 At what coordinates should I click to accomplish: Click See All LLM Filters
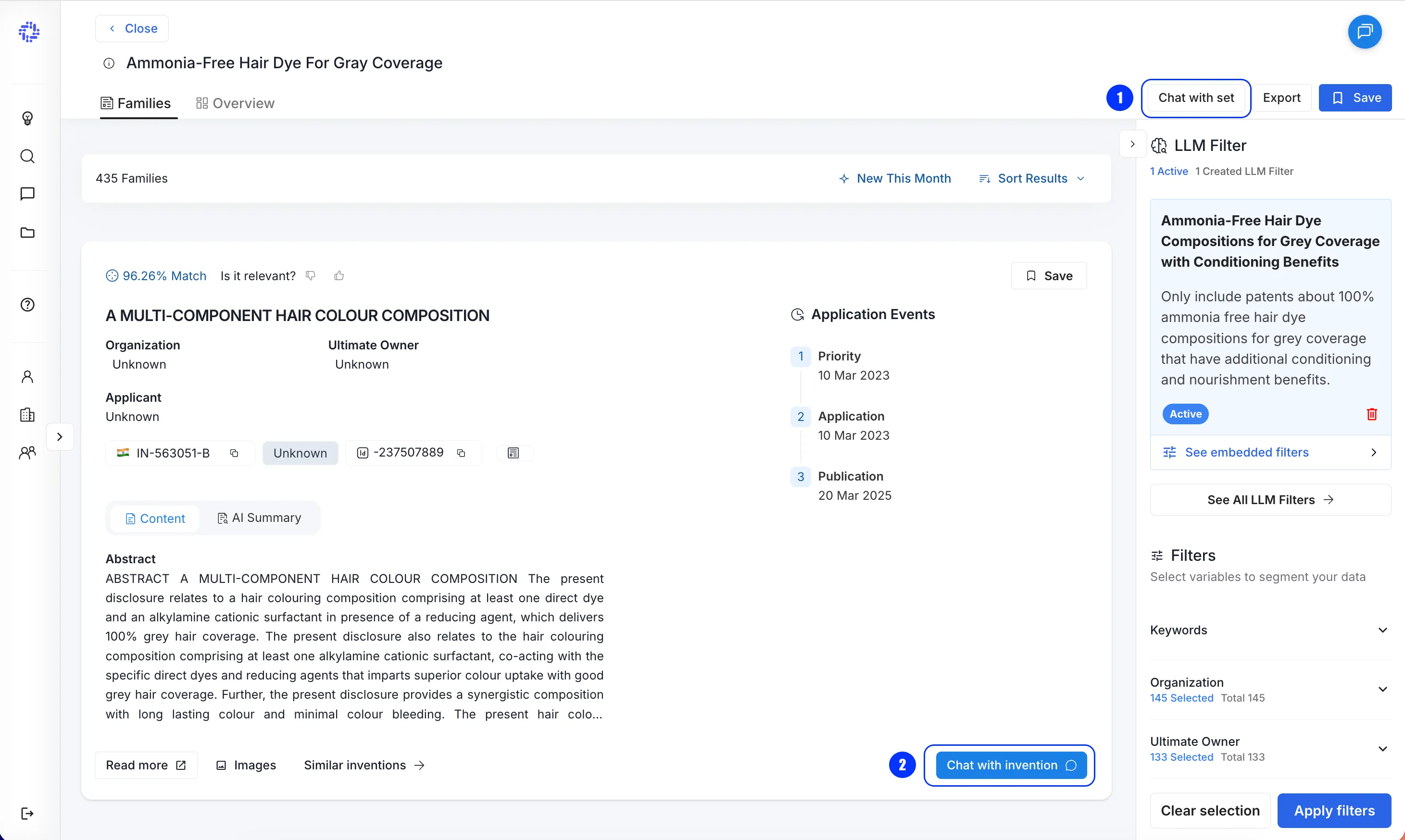click(1270, 500)
